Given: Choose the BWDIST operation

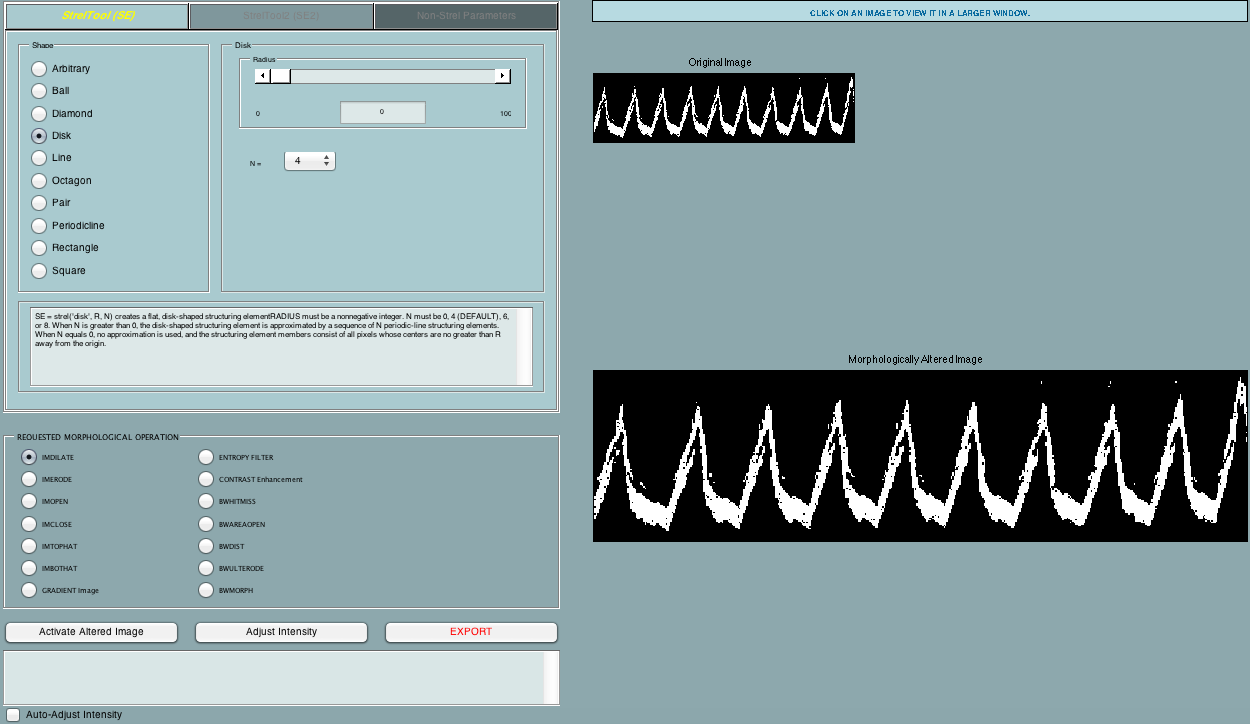Looking at the screenshot, I should coord(205,546).
